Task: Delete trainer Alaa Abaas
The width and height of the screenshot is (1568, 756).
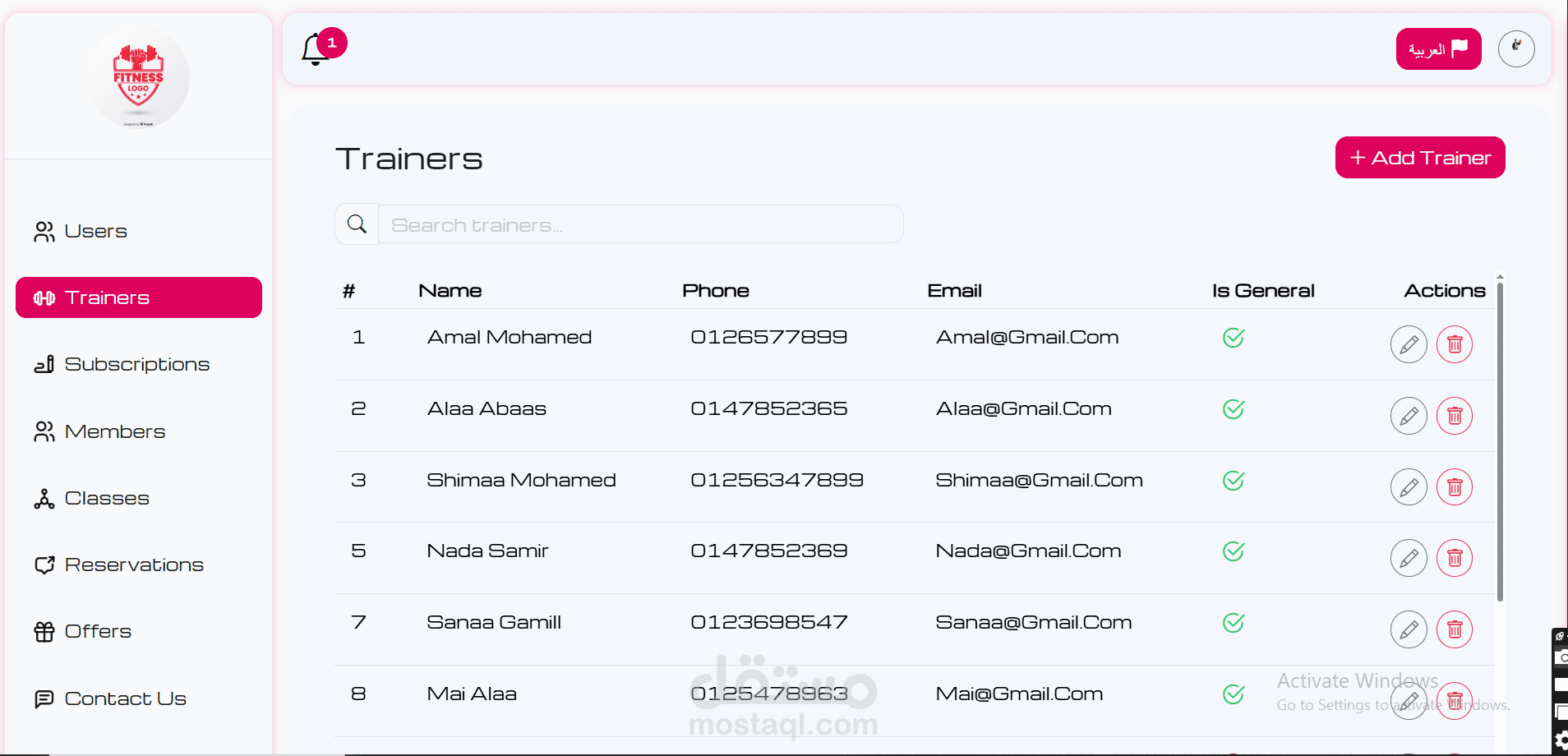Action: click(x=1454, y=416)
